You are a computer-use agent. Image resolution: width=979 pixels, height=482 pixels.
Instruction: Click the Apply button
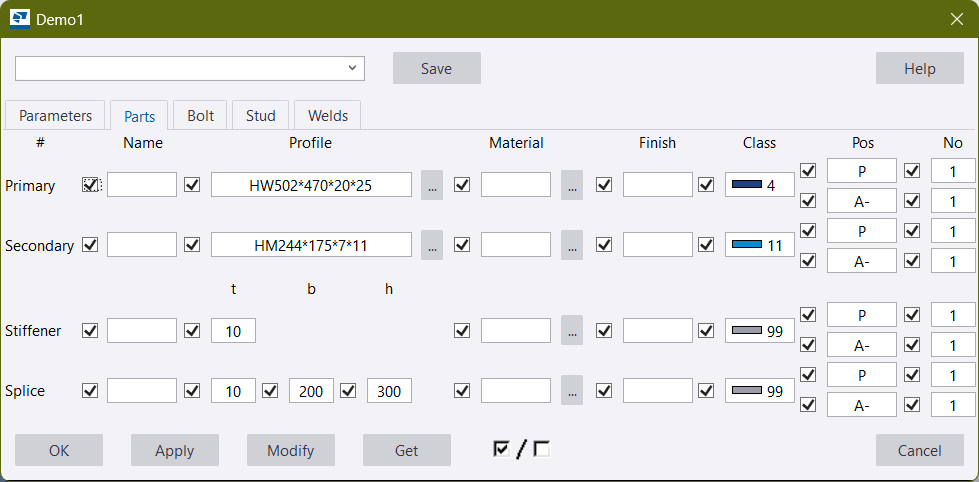(x=175, y=450)
